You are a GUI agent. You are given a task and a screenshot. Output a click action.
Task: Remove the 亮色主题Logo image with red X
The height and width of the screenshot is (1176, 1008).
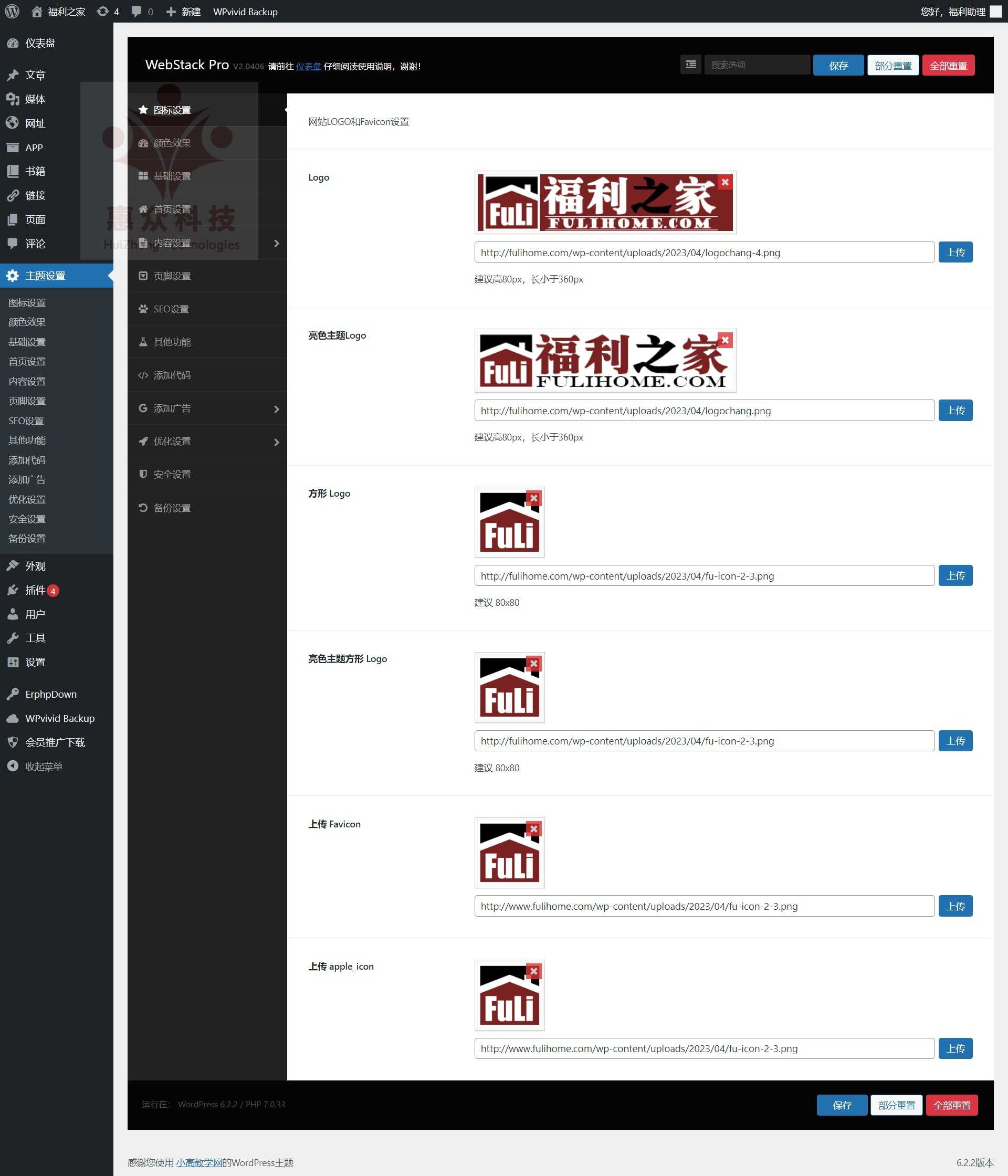(x=725, y=340)
